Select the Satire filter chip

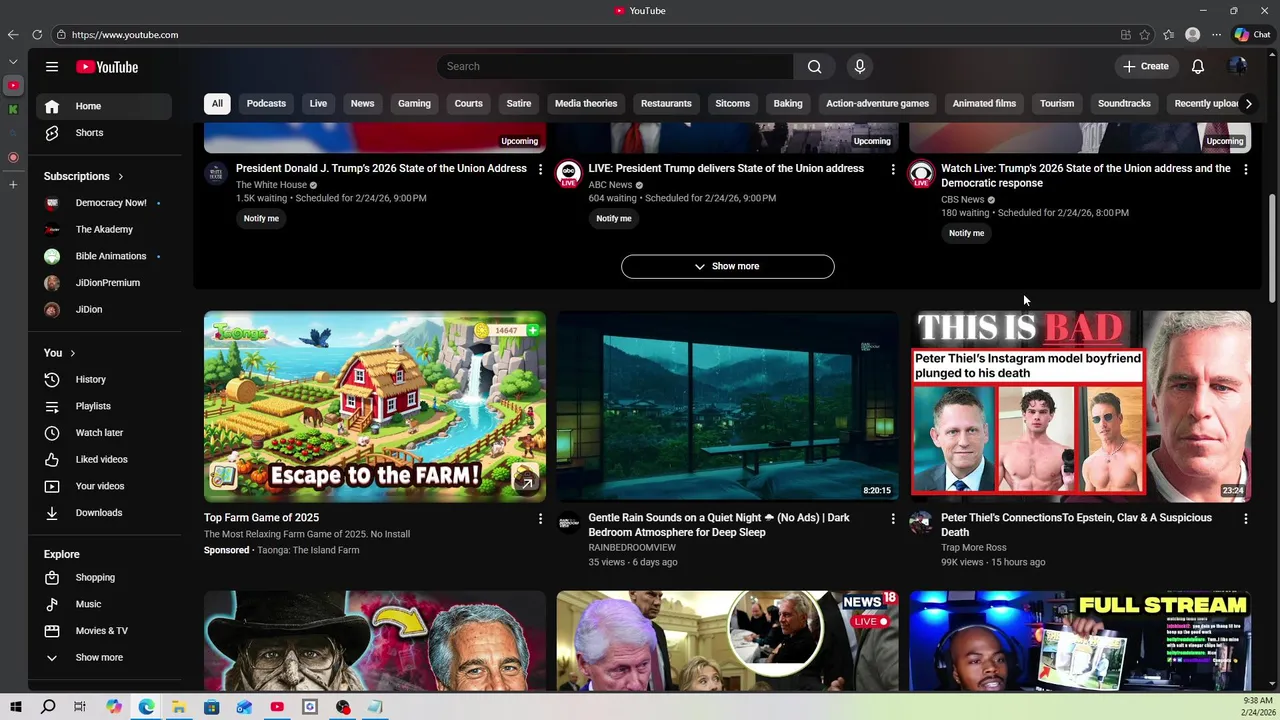coord(518,104)
